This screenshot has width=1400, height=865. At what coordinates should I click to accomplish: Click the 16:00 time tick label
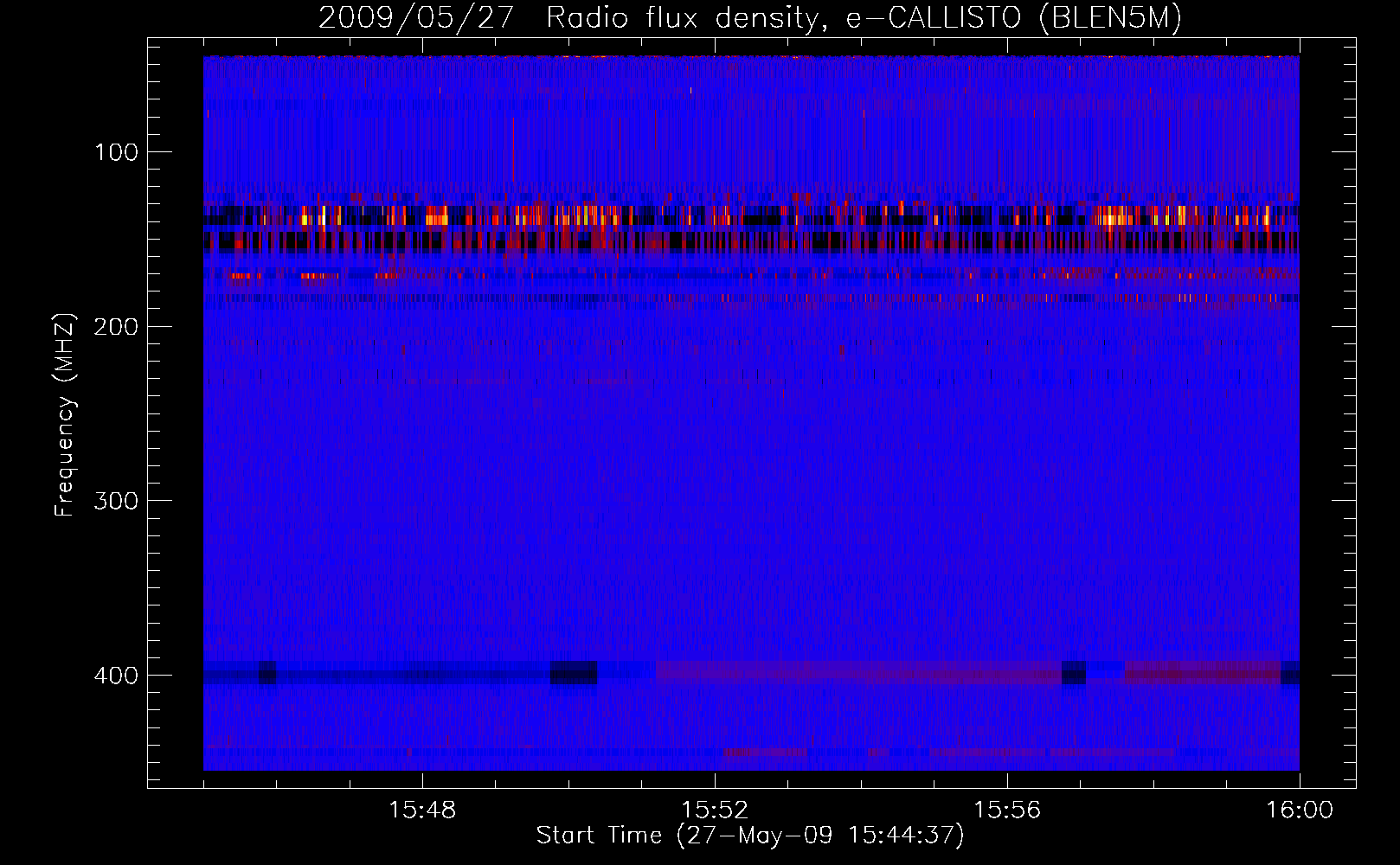coord(1300,811)
